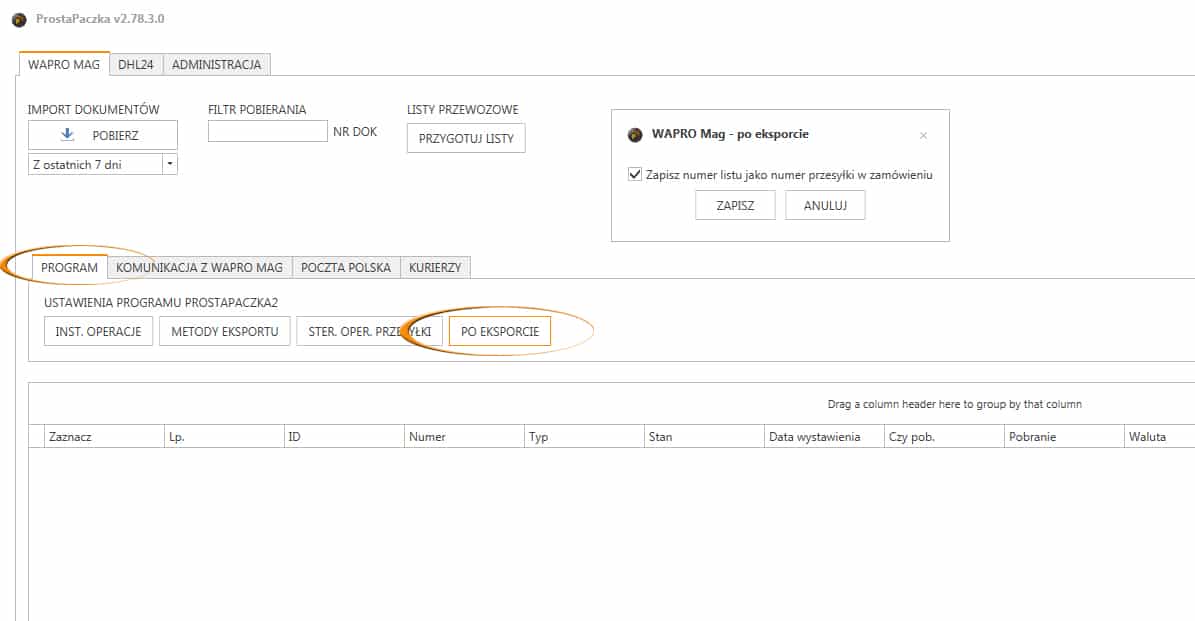Click the PRZYGOTUJ LISTY button
The height and width of the screenshot is (621, 1195).
466,139
